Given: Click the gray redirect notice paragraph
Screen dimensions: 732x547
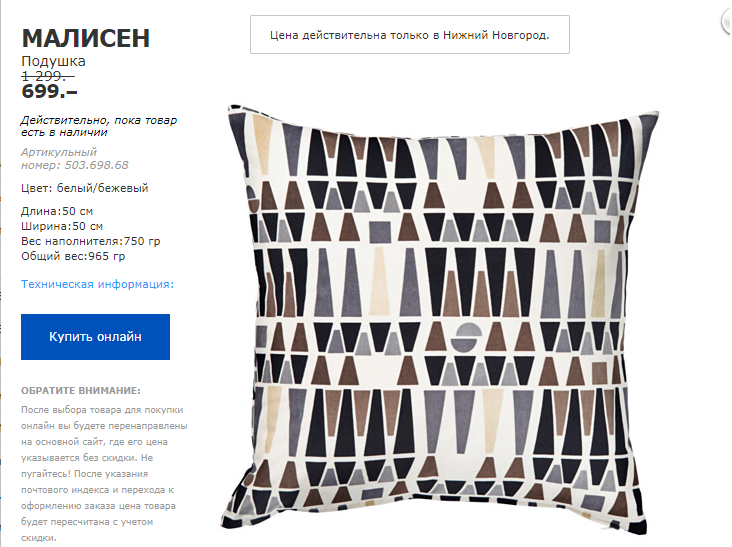Looking at the screenshot, I should [104, 473].
